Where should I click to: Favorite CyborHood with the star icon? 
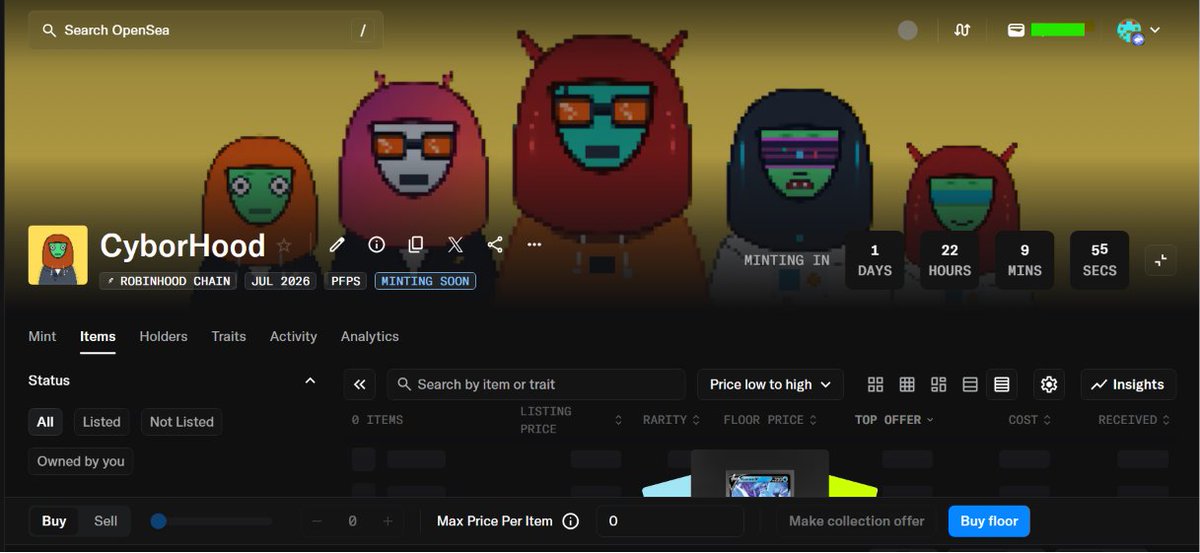284,245
